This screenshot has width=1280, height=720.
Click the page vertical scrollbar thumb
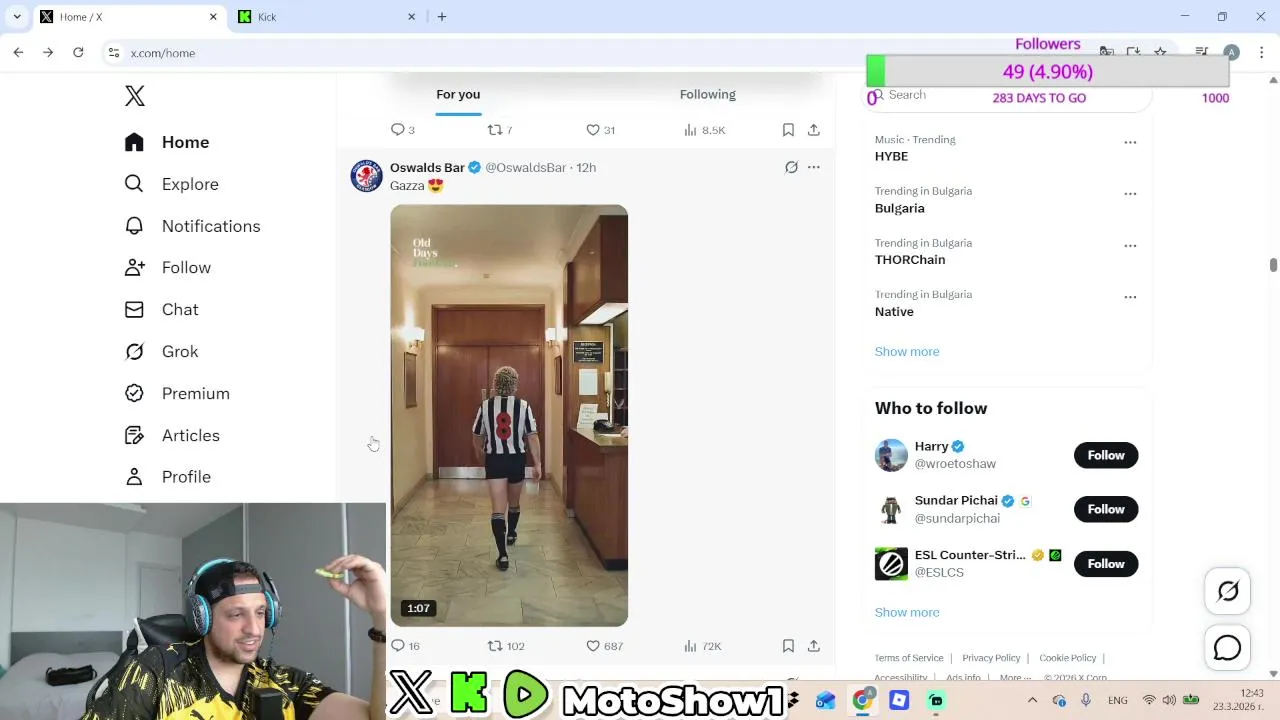tap(1273, 264)
